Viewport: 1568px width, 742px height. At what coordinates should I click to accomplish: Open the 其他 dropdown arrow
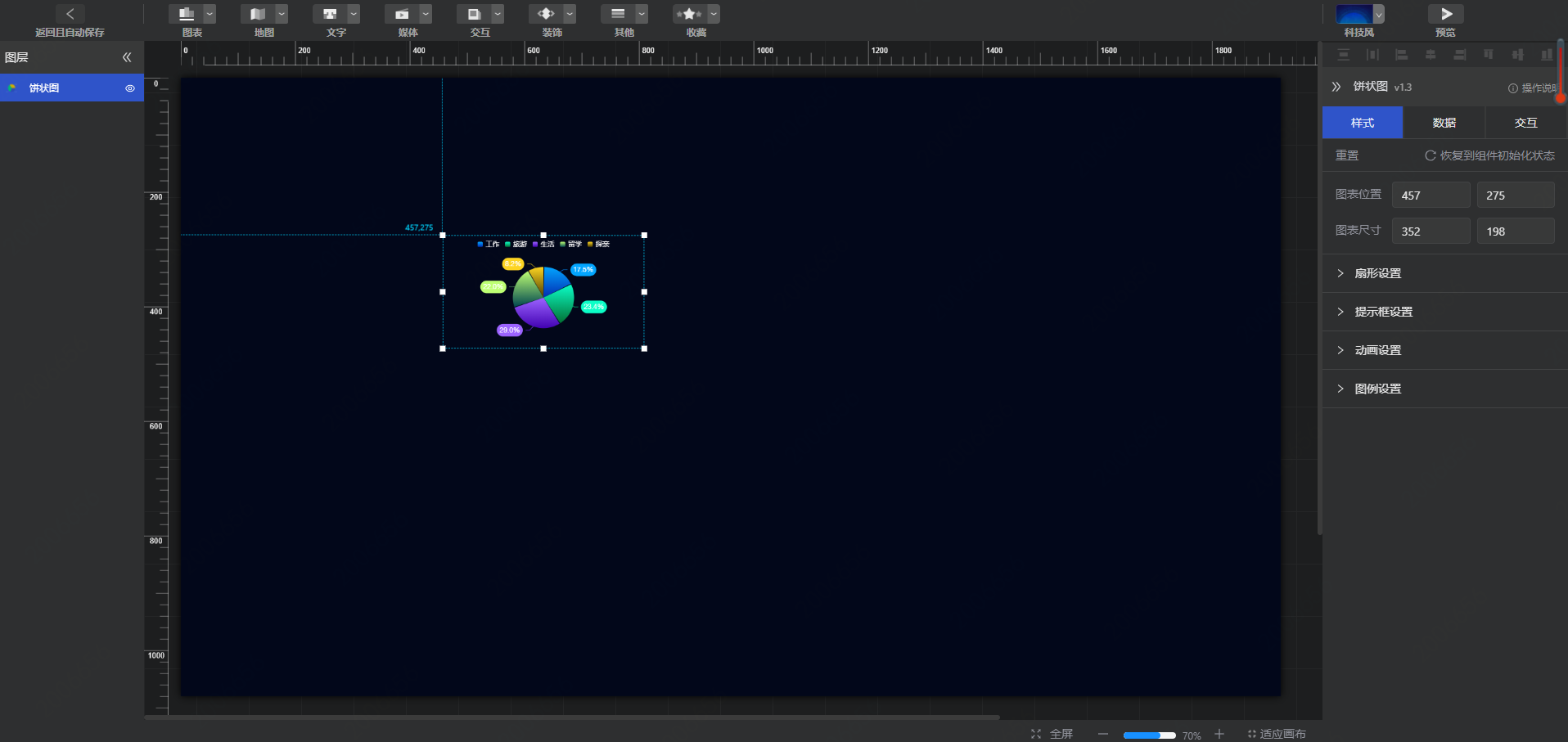coord(642,14)
